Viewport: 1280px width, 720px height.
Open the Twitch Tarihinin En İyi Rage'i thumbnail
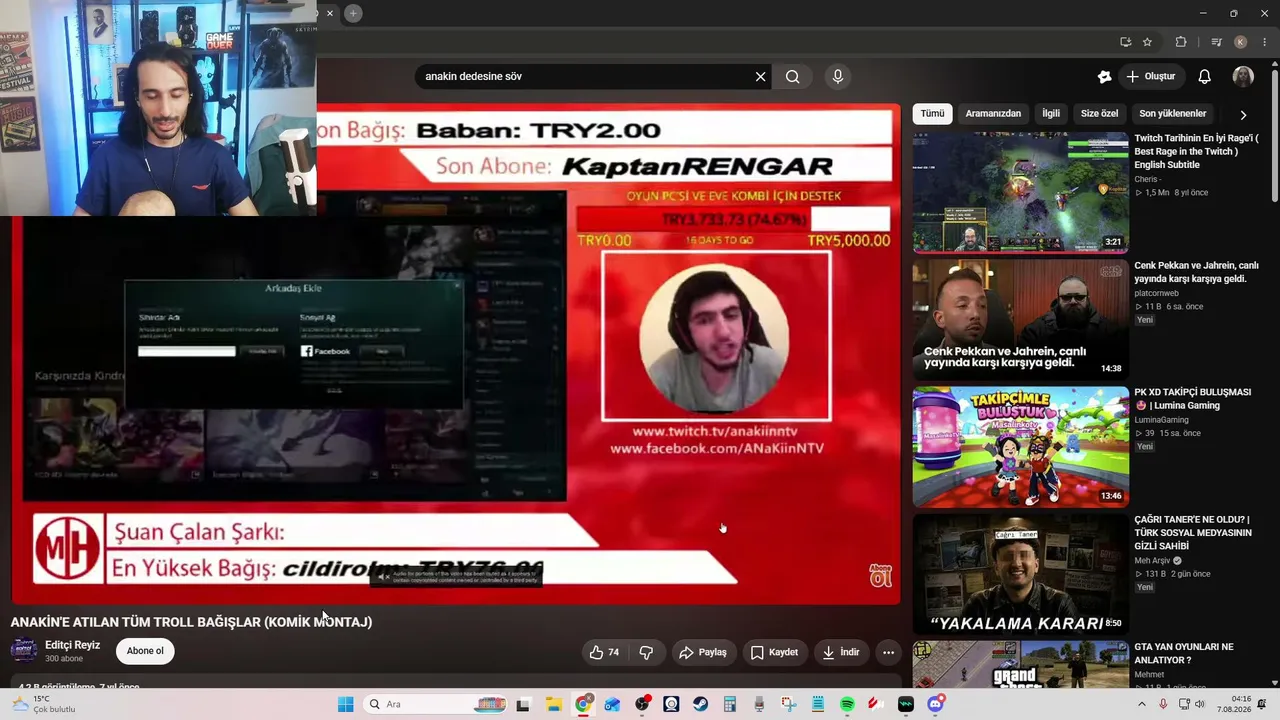click(x=1020, y=192)
